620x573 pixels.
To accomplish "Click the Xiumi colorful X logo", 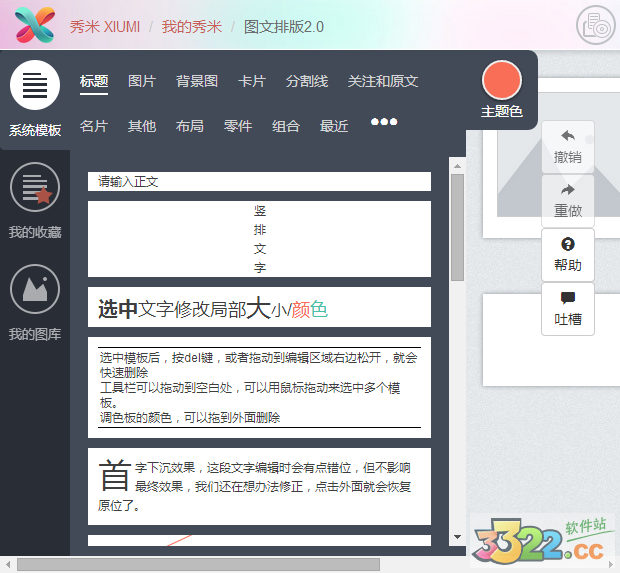I will [x=35, y=25].
